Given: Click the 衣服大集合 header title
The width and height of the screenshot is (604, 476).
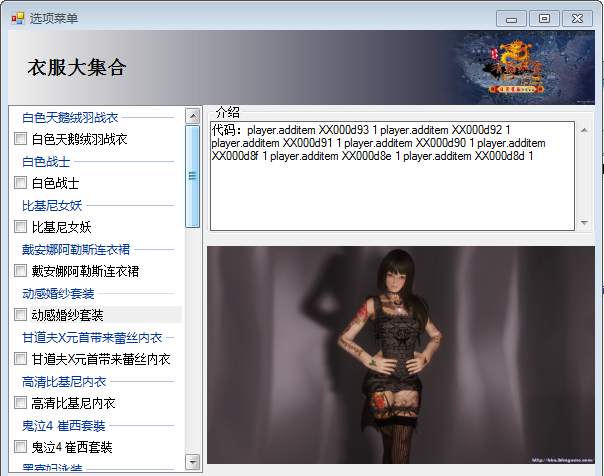Looking at the screenshot, I should (x=77, y=68).
